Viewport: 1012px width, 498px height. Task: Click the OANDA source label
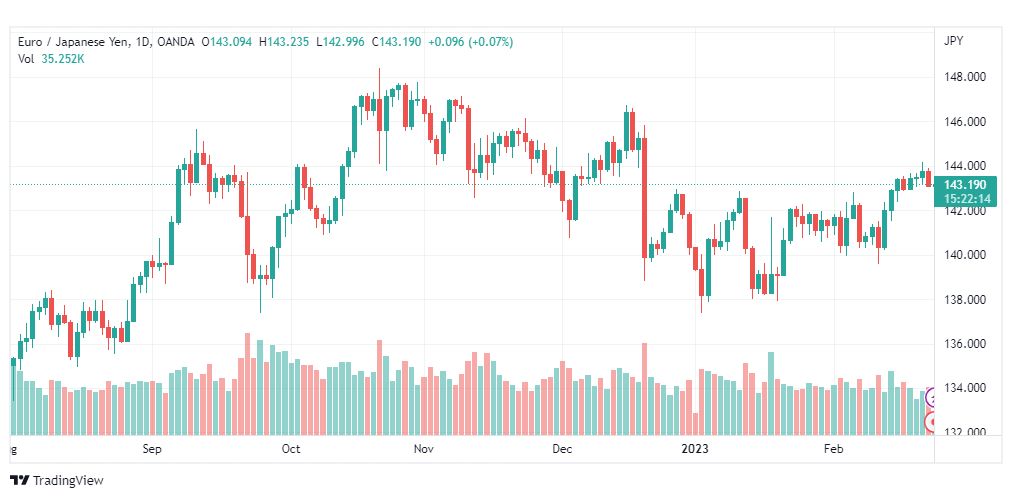[x=176, y=42]
